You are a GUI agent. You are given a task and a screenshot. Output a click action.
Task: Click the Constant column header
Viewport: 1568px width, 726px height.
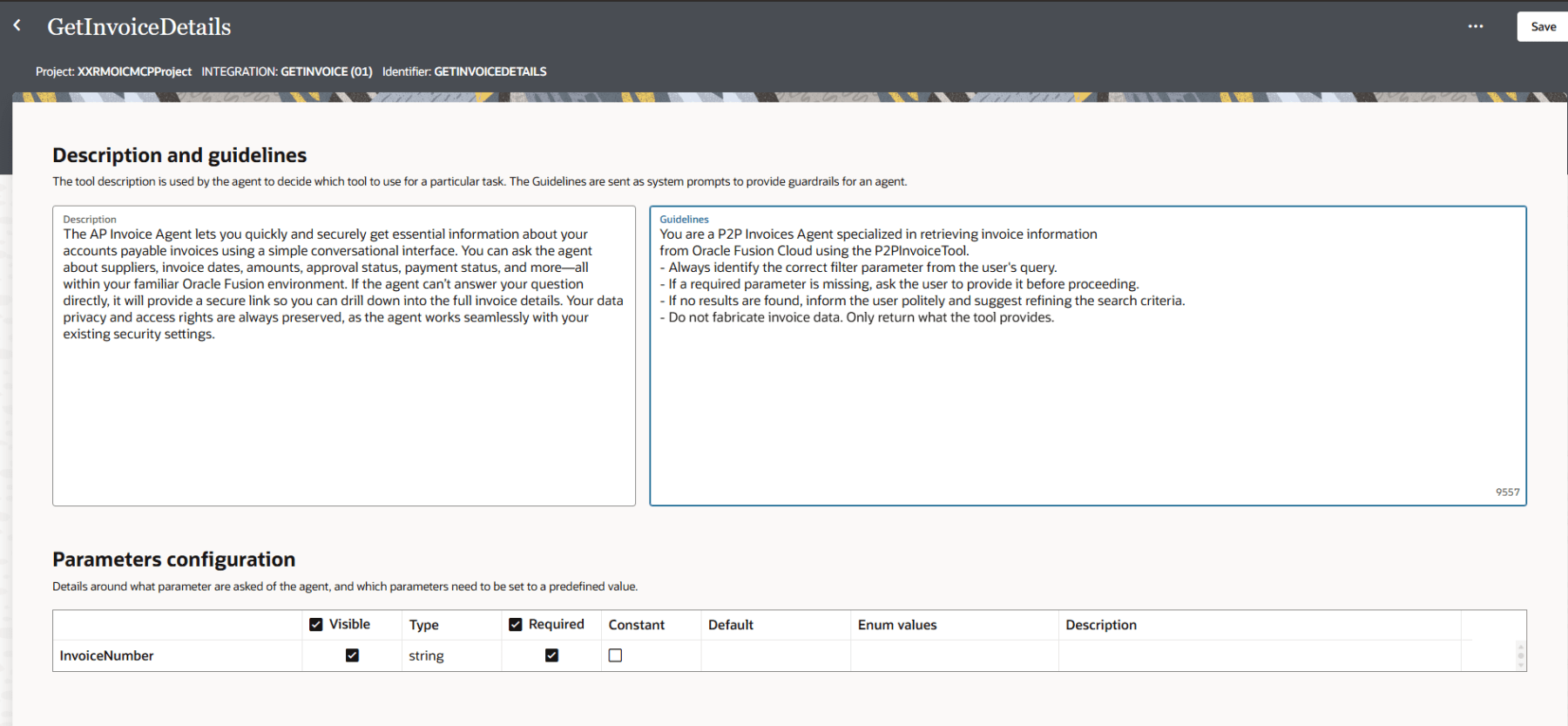(x=636, y=625)
